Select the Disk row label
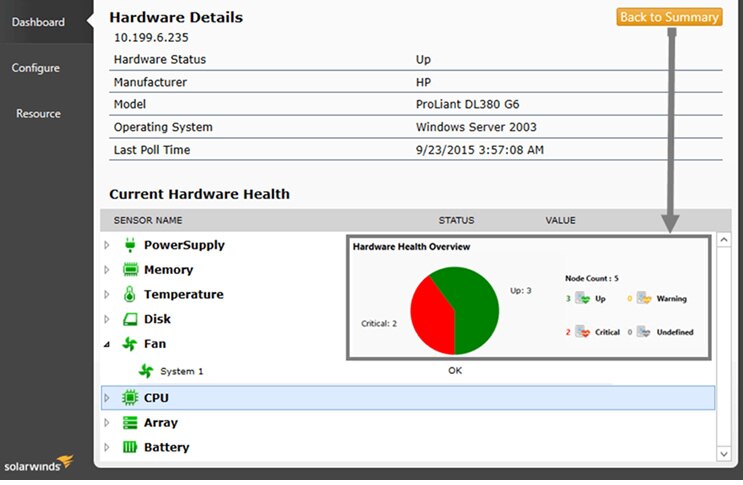 tap(157, 319)
